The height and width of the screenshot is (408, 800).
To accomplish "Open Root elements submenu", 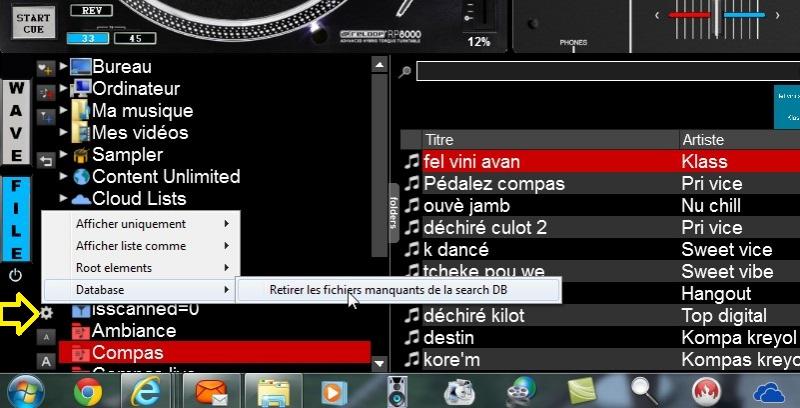I will 140,268.
